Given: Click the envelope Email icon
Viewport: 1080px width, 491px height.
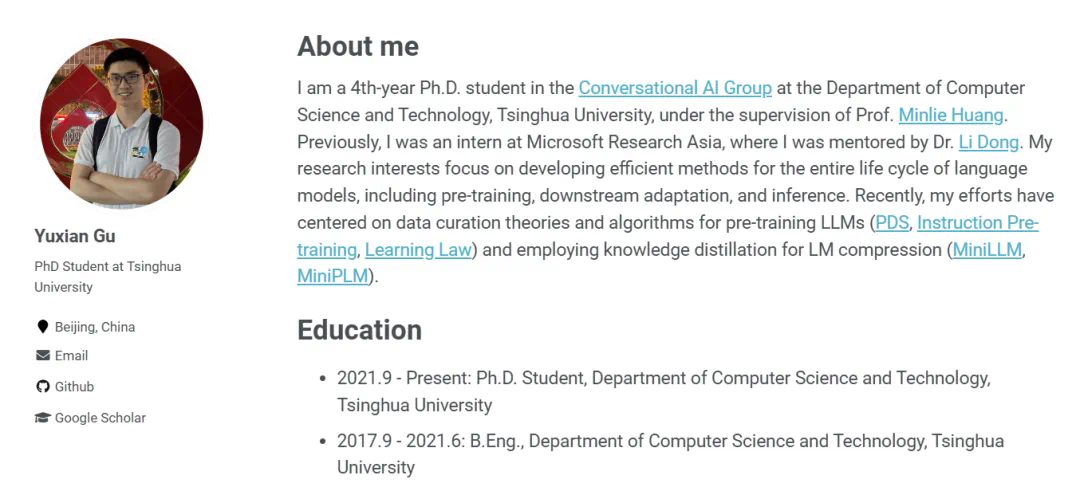Looking at the screenshot, I should pos(43,355).
